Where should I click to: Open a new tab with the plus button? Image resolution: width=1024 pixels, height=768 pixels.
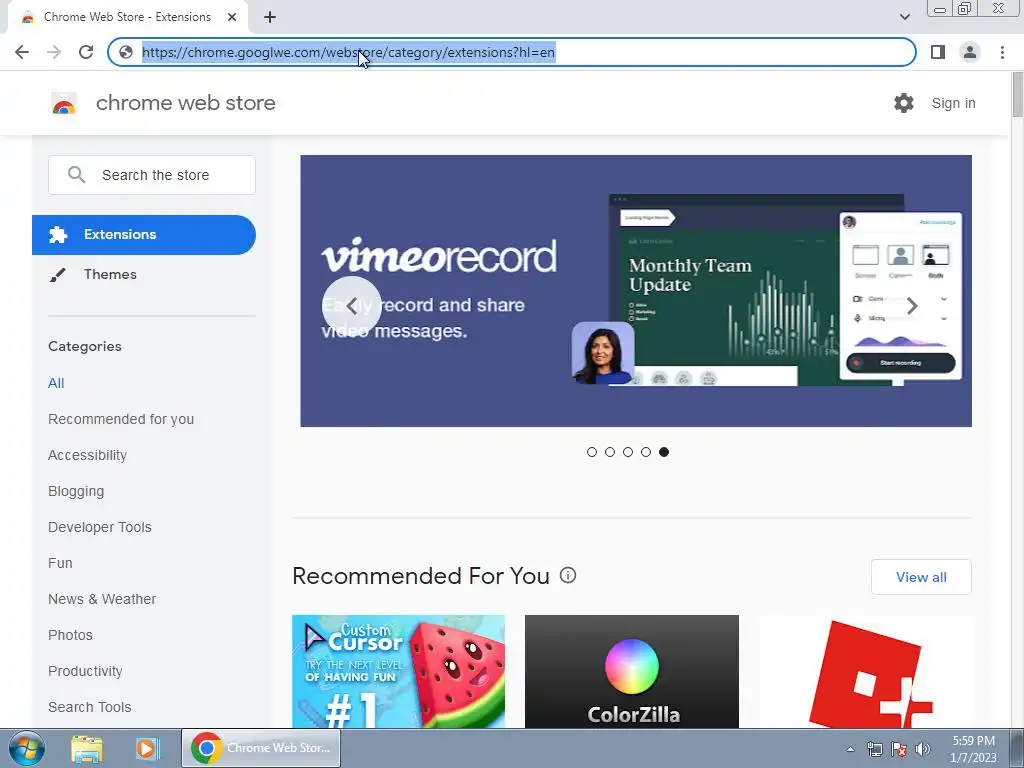click(270, 17)
